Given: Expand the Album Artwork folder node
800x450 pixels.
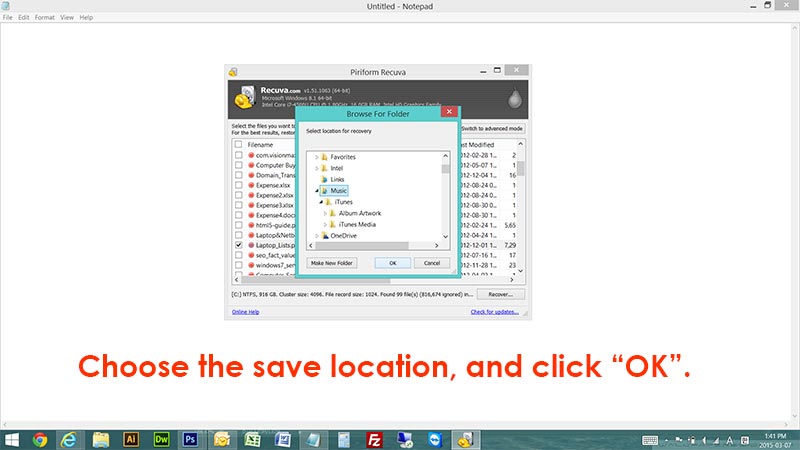Looking at the screenshot, I should pos(325,213).
